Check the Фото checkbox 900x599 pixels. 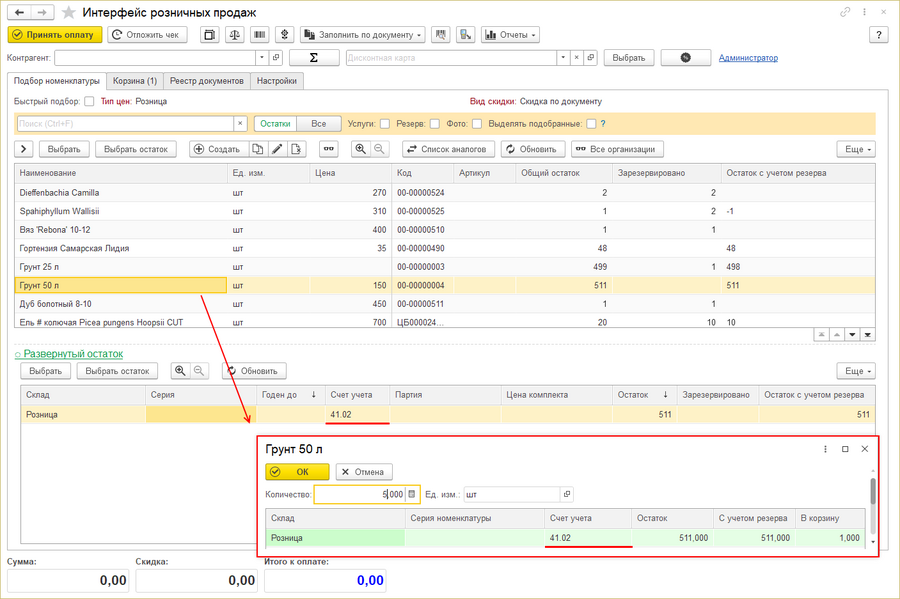(x=477, y=124)
